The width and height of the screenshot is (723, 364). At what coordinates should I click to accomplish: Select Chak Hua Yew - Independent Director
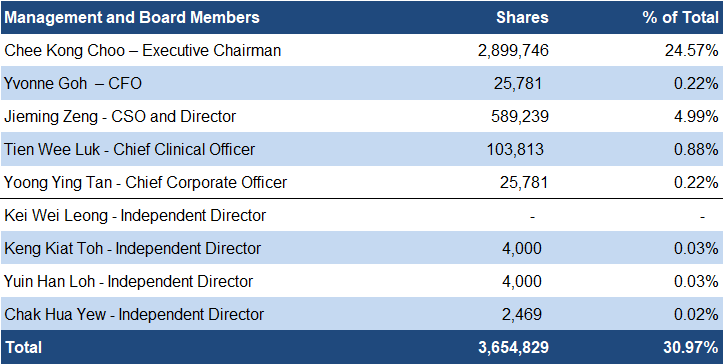[134, 315]
